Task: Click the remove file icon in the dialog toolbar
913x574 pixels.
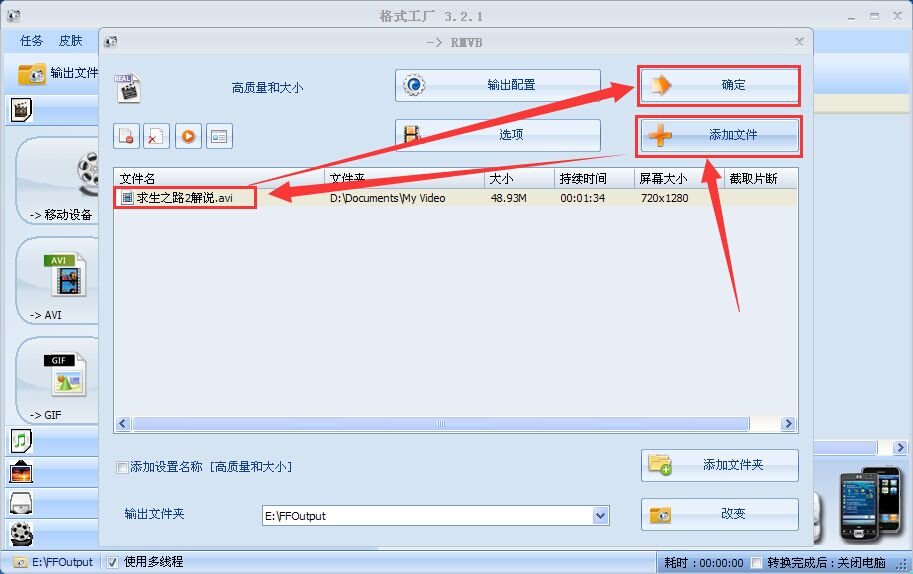Action: [126, 136]
